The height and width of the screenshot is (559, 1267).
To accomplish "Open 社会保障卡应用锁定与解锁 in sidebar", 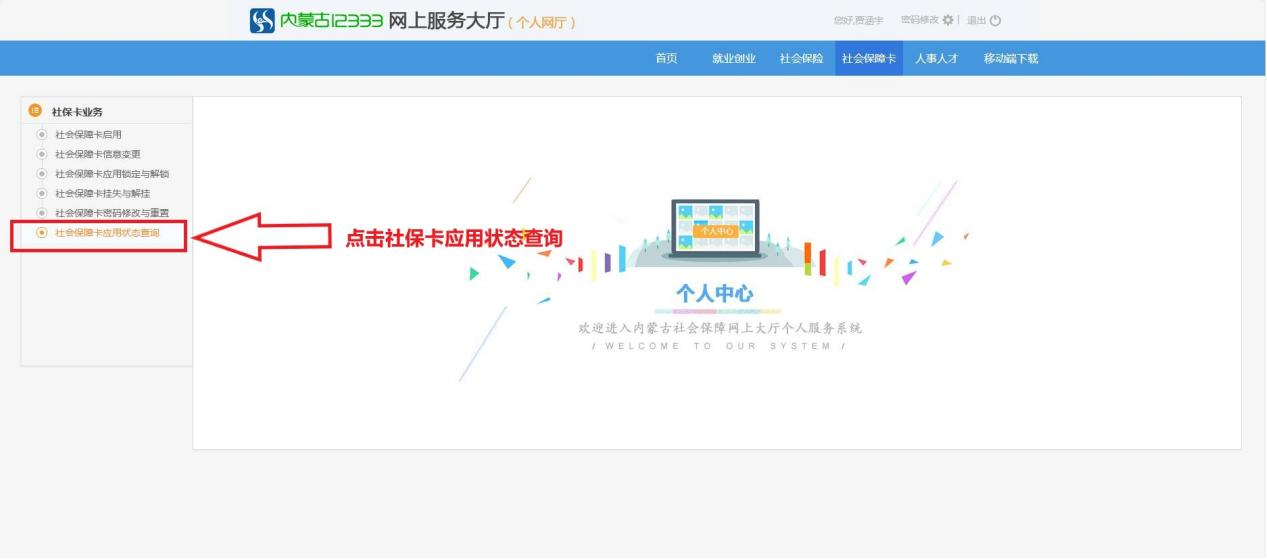I will coord(111,174).
